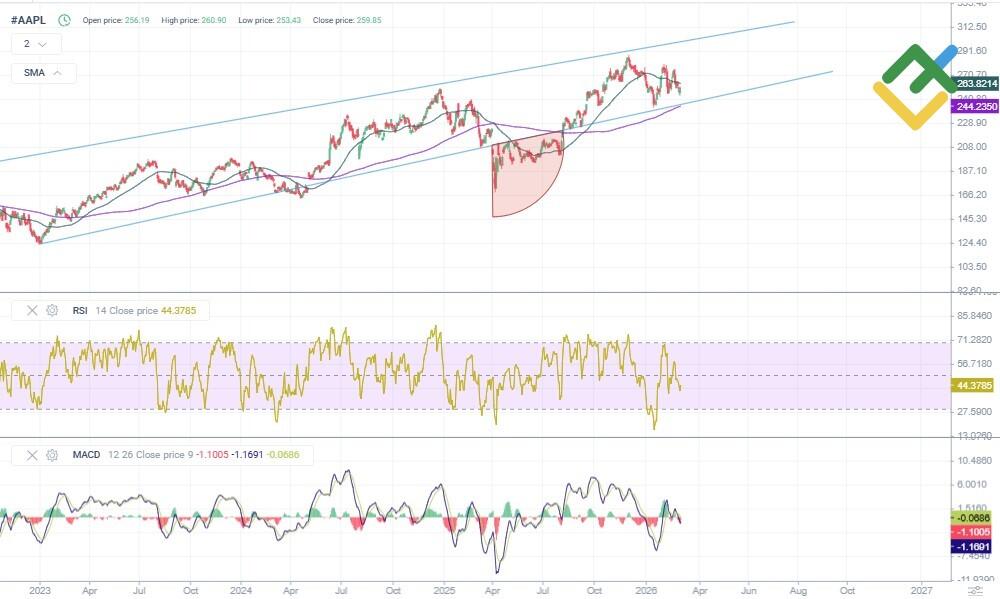
Task: Open the RSI indicator settings gear
Action: pyautogui.click(x=52, y=311)
